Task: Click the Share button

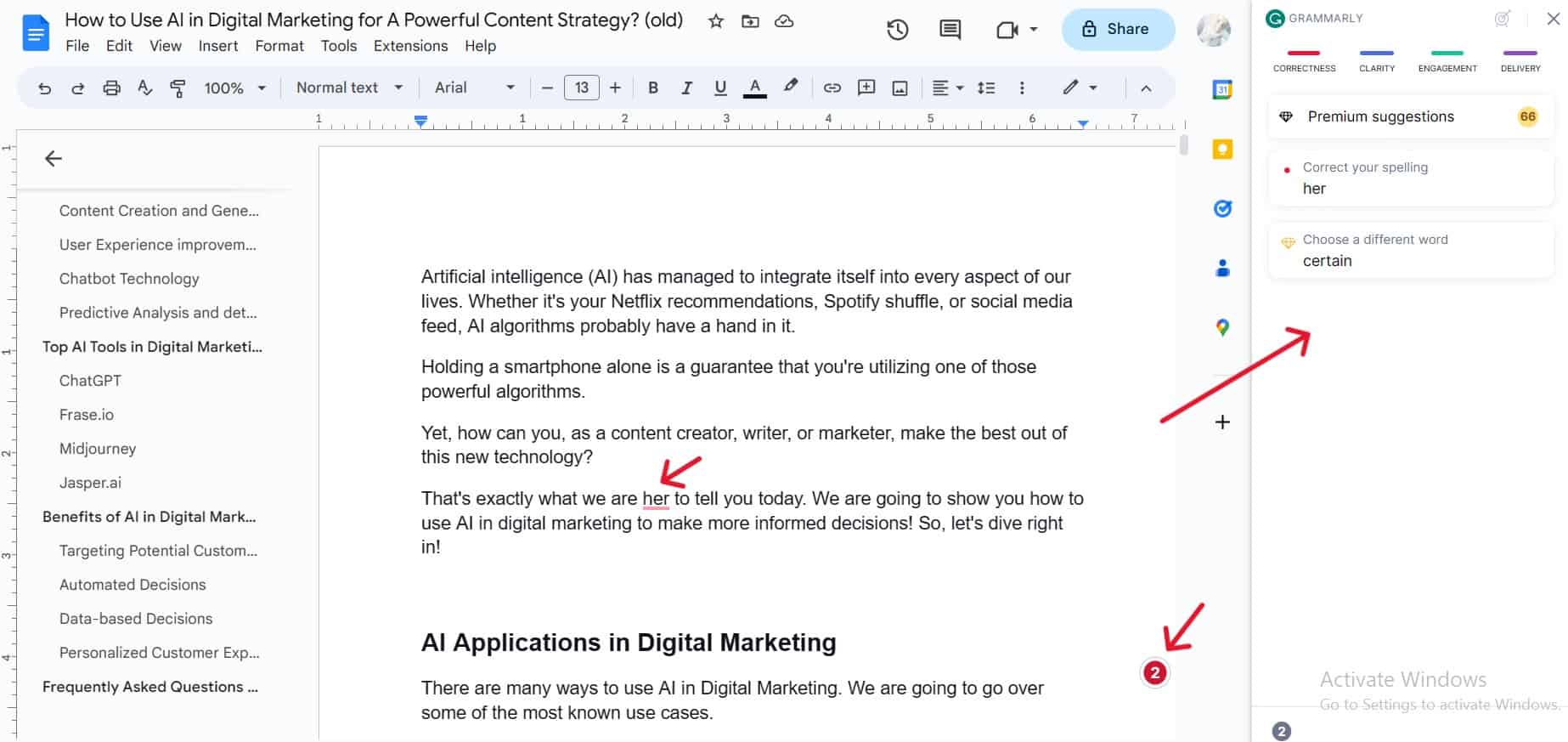Action: [1118, 29]
